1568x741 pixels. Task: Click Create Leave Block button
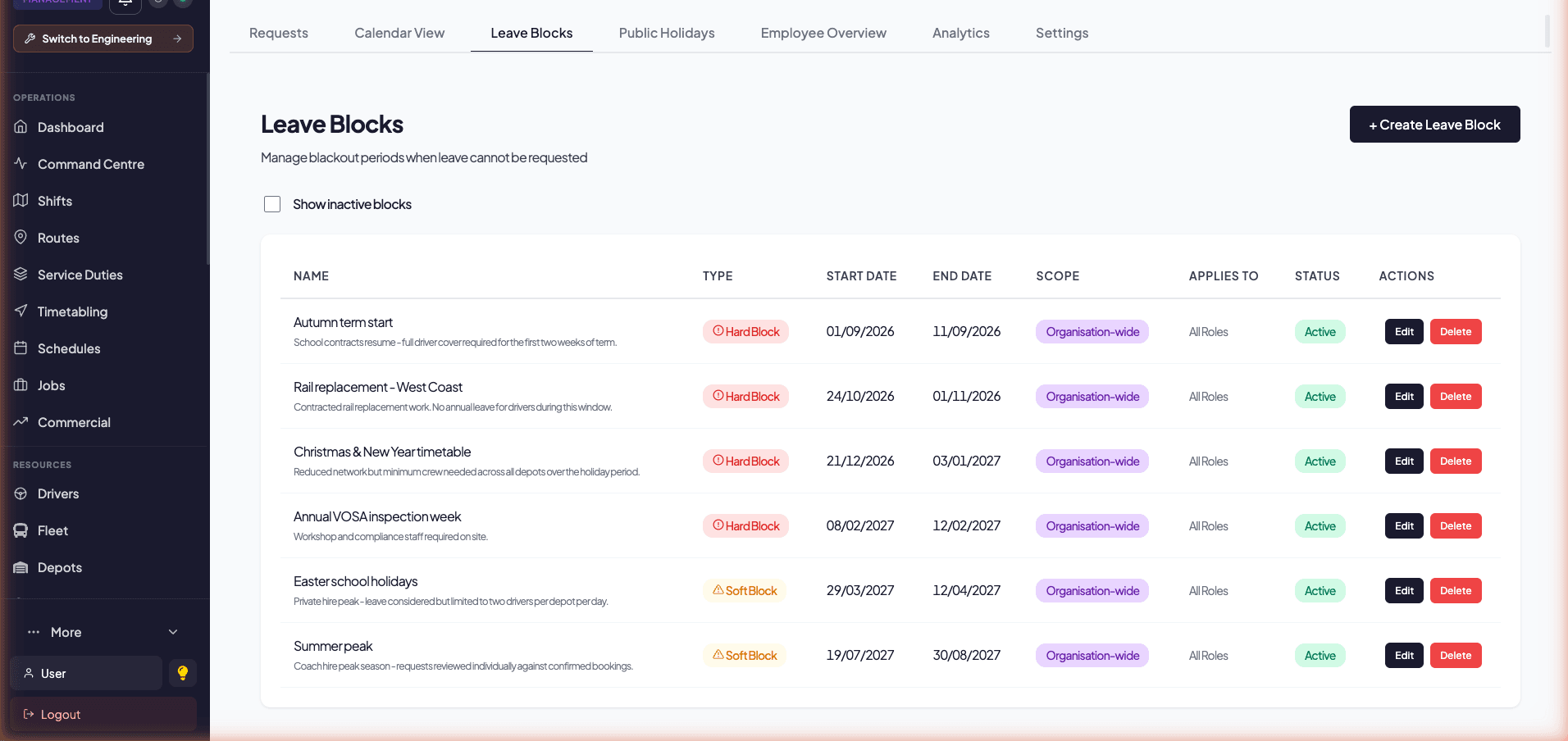click(1435, 125)
